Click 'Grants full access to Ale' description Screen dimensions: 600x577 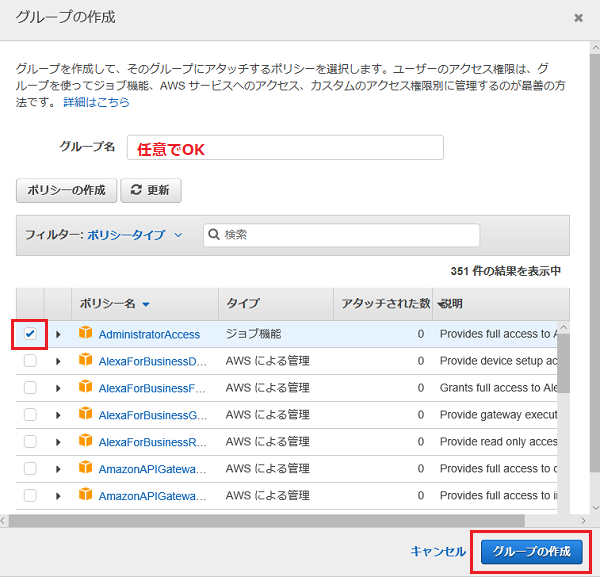[x=498, y=388]
